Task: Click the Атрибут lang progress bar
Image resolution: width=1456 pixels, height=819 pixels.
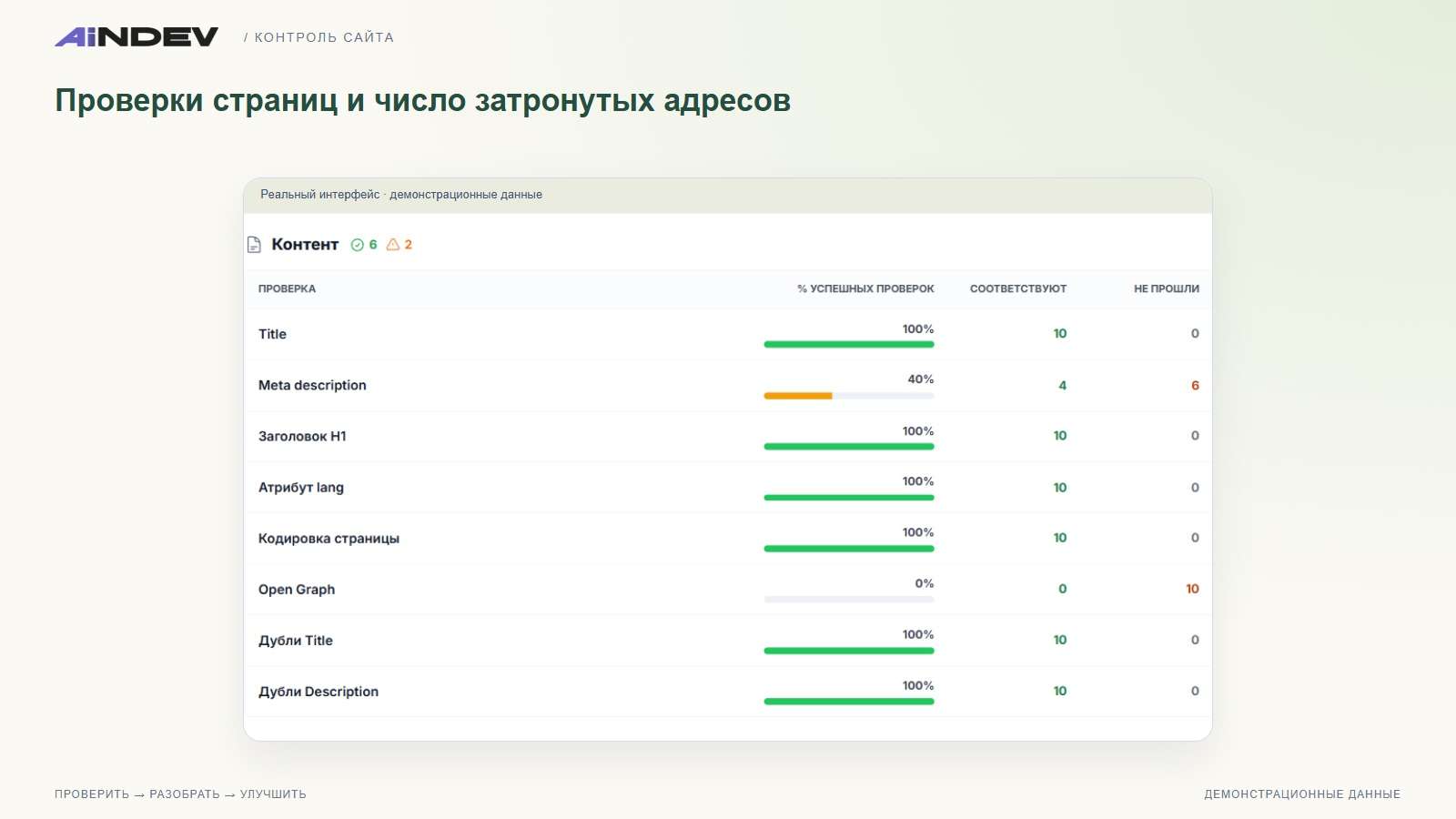Action: pos(849,498)
